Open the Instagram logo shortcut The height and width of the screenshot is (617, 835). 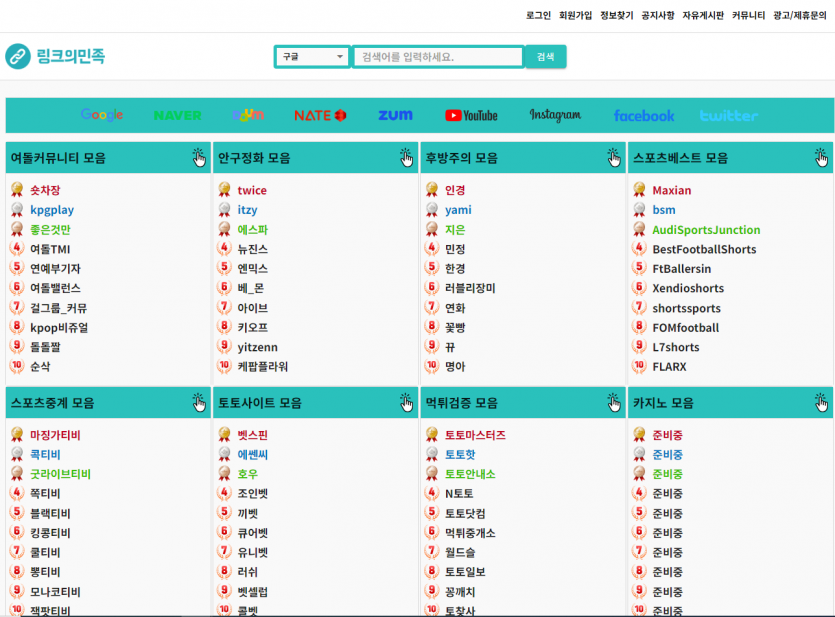pos(555,115)
